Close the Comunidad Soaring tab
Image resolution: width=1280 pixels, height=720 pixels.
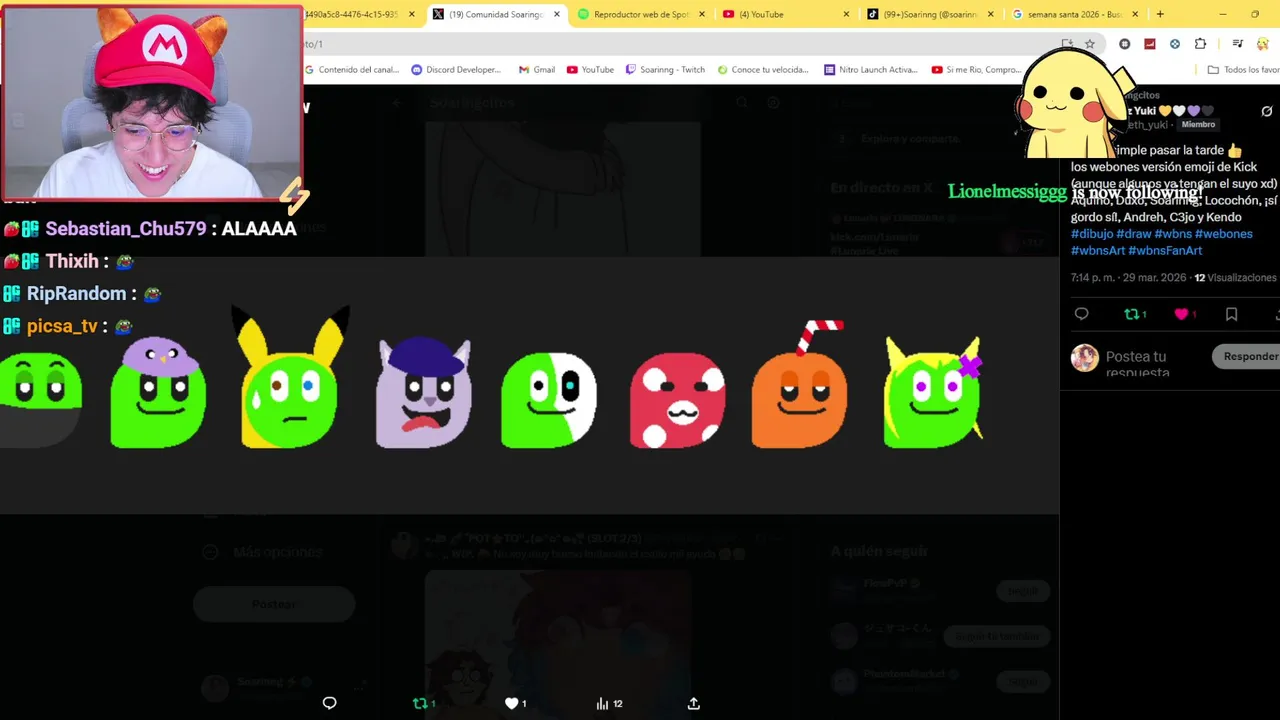(x=557, y=14)
